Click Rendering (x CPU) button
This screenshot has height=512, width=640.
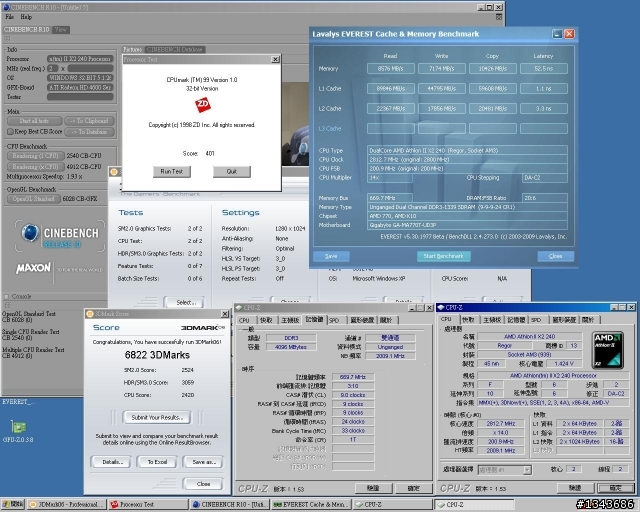tap(36, 167)
